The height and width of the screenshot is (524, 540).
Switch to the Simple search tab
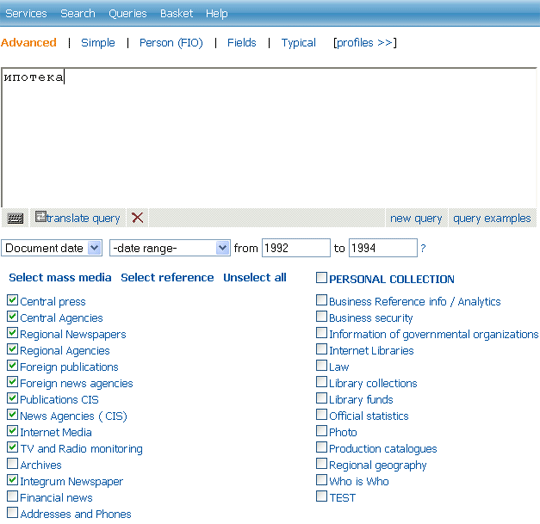pos(98,43)
